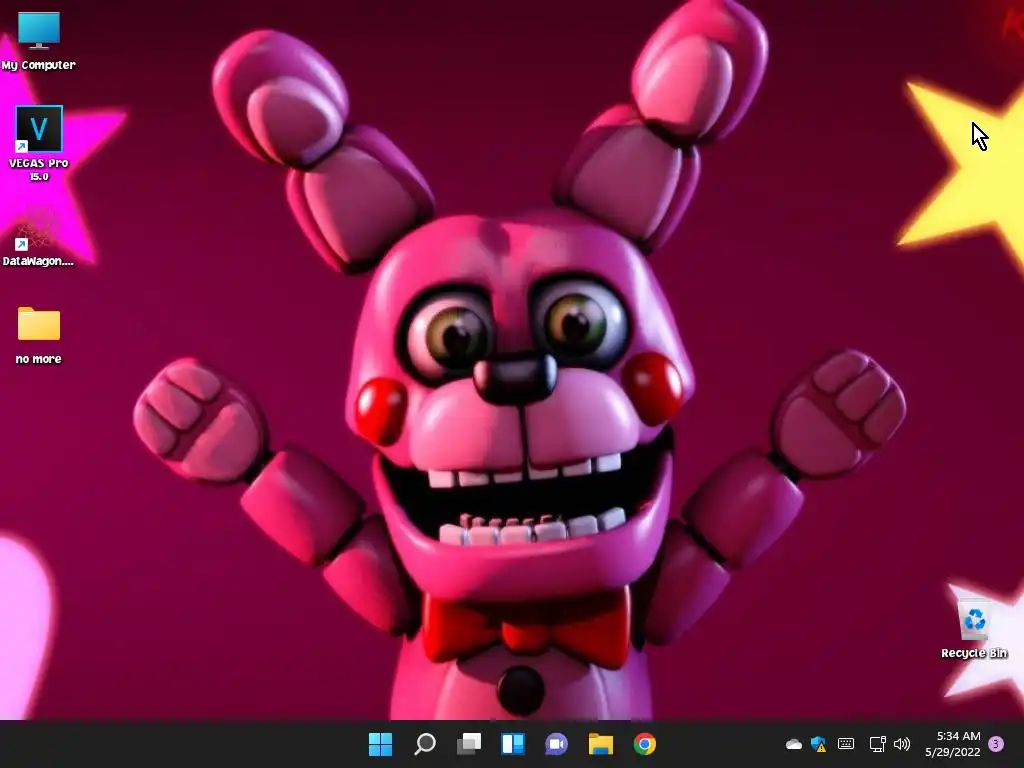1024x768 pixels.
Task: Click the 'Recycle Bin' label text
Action: (974, 653)
